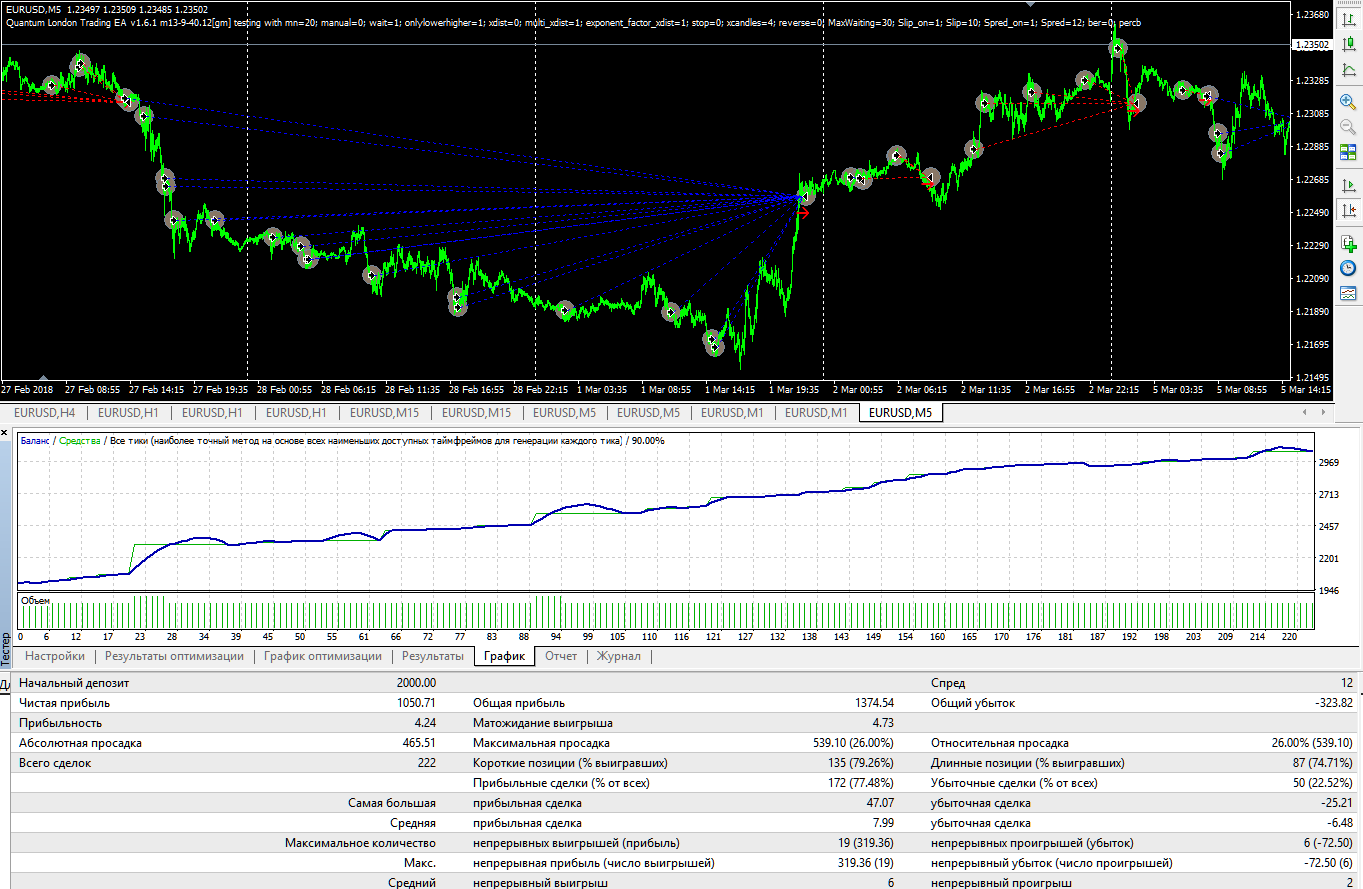Toggle chart auto scroll
Image resolution: width=1363 pixels, height=889 pixels.
1348,185
